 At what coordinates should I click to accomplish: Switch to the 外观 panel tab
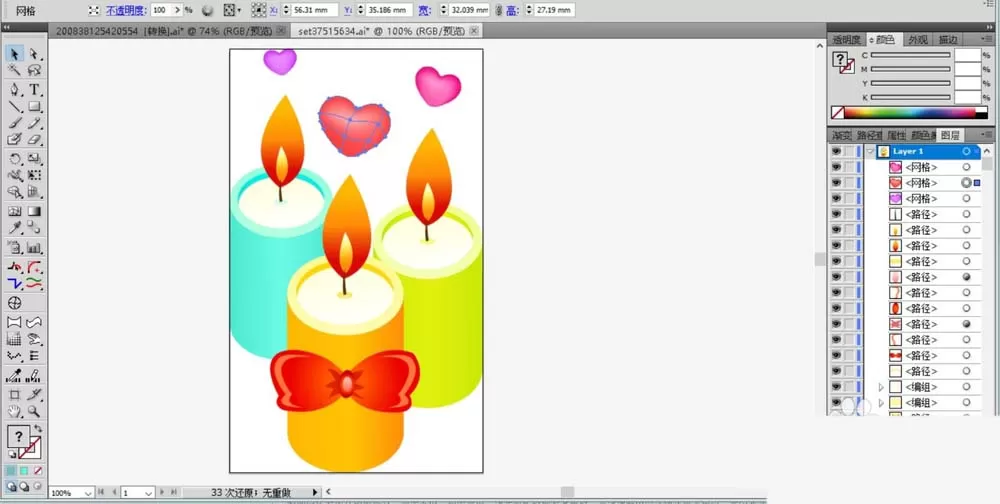[918, 40]
